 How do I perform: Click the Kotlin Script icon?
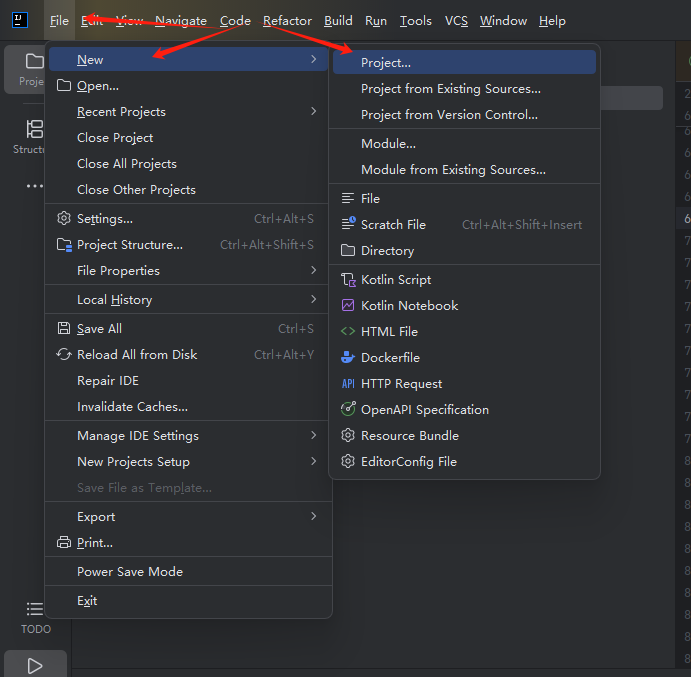pyautogui.click(x=348, y=279)
